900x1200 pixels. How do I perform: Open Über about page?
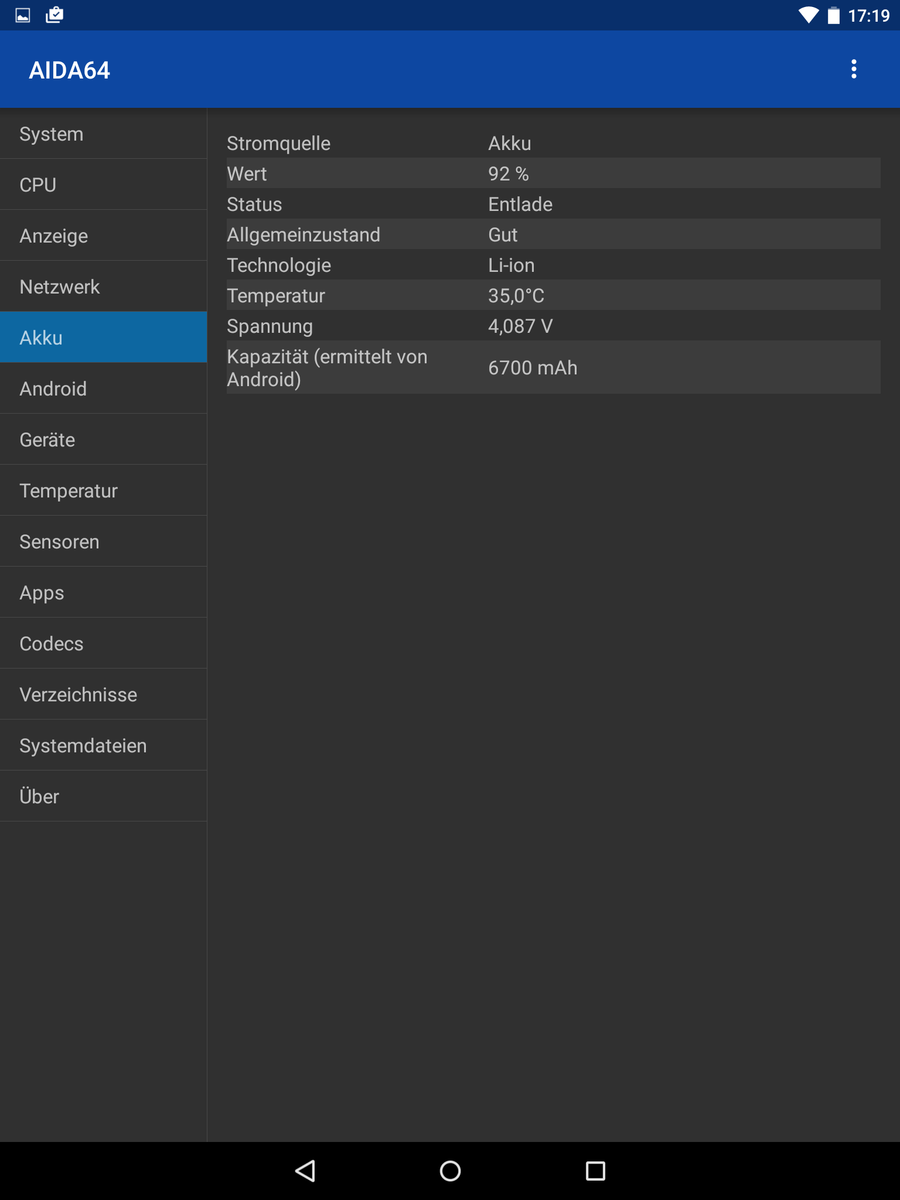(103, 797)
